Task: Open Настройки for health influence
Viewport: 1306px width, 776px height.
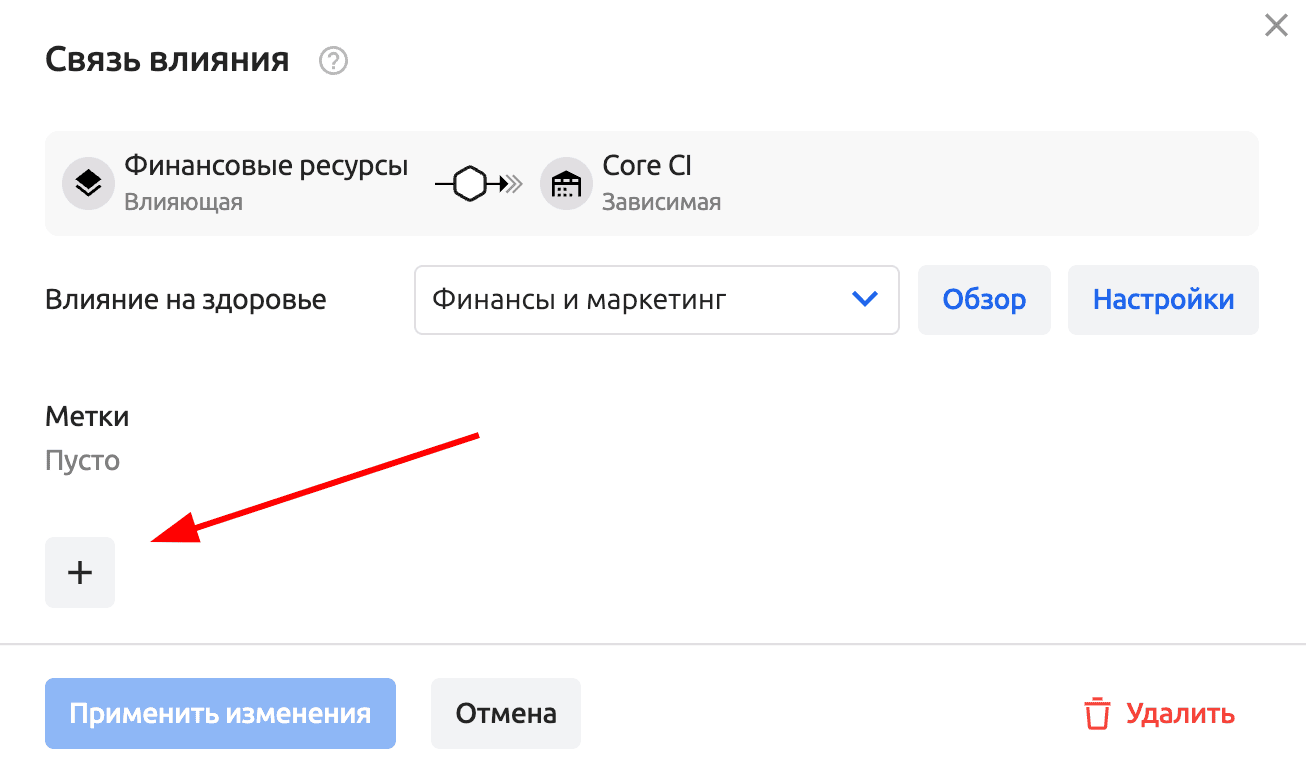Action: point(1163,299)
